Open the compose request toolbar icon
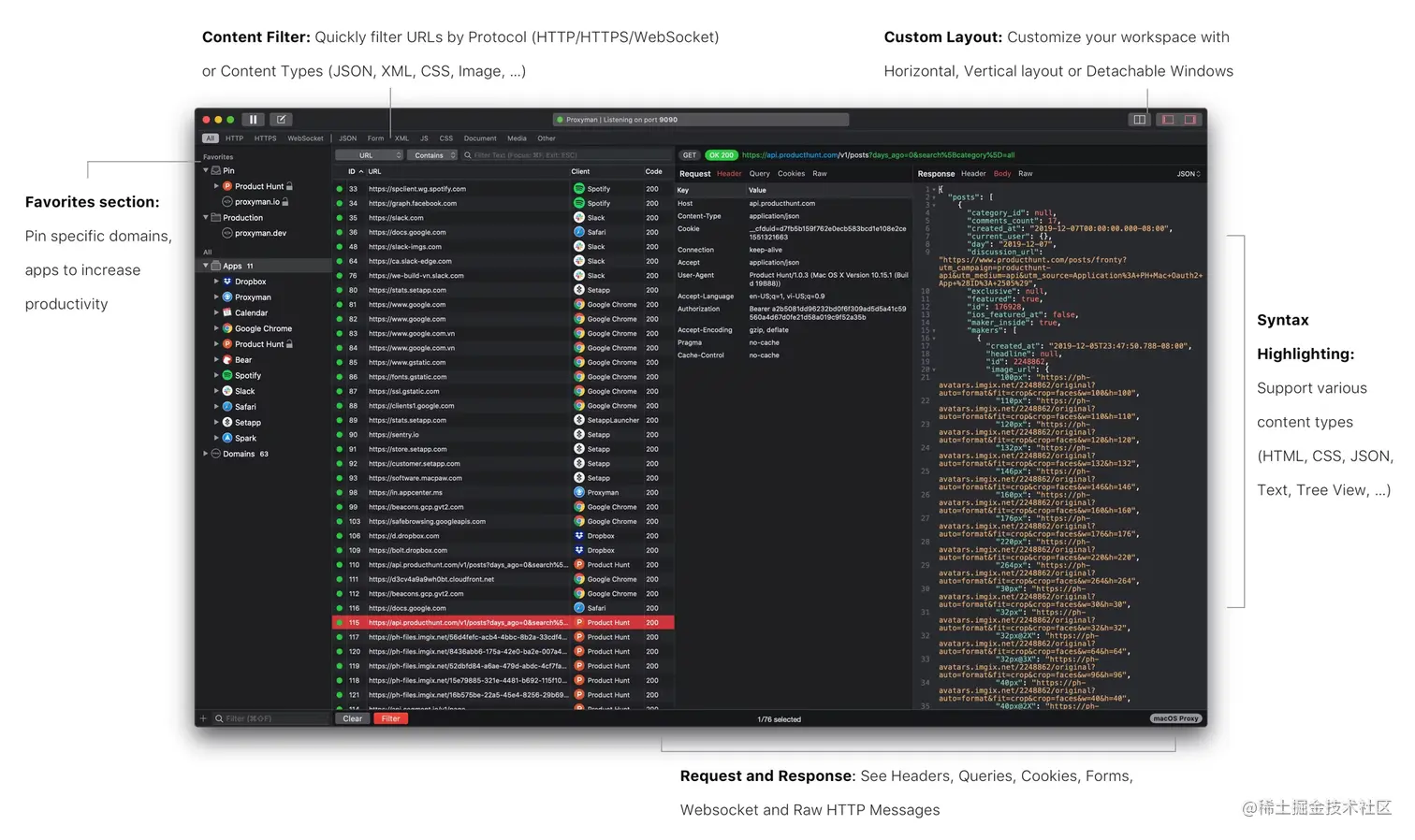 click(x=282, y=120)
